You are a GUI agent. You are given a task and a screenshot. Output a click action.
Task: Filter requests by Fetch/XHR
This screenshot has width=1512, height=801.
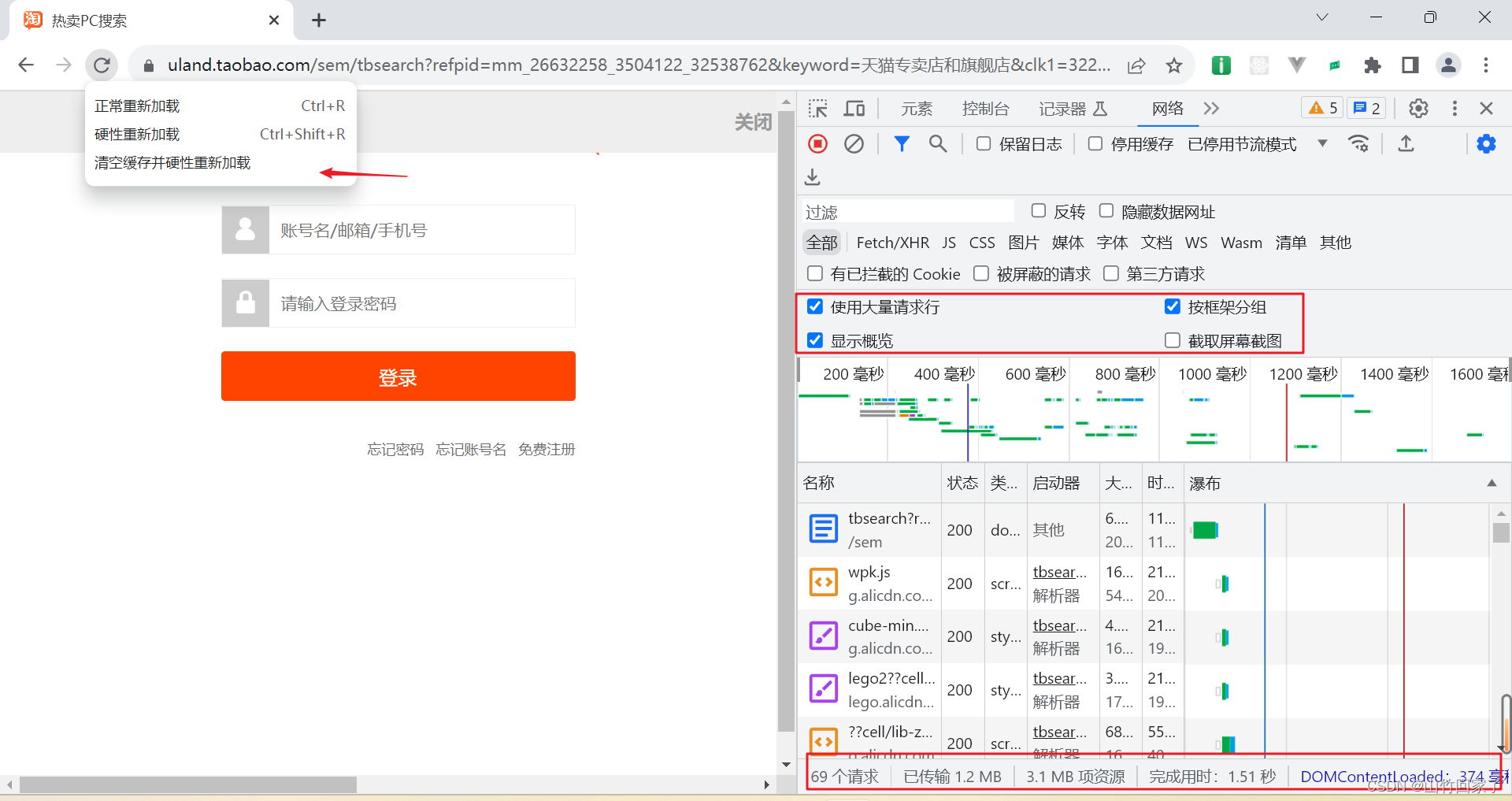click(x=892, y=243)
